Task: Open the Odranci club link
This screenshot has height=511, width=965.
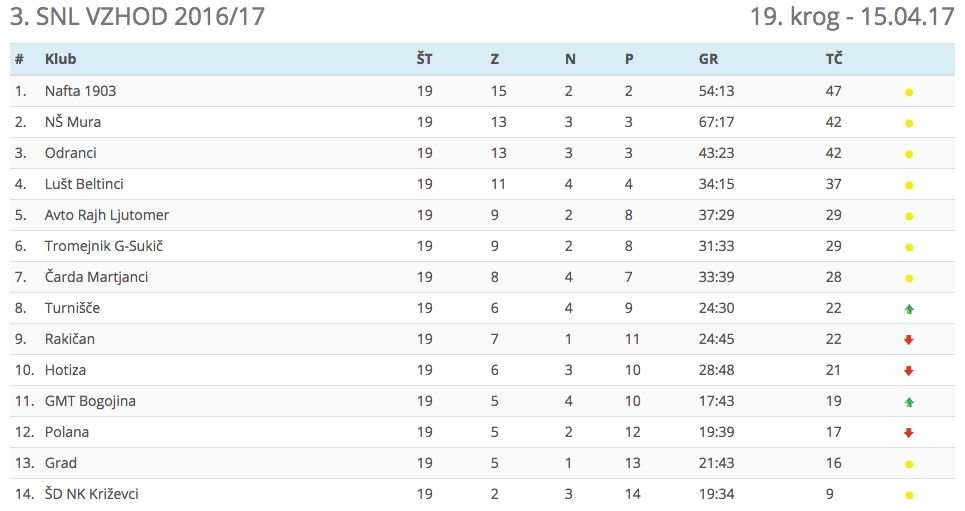Action: [70, 153]
